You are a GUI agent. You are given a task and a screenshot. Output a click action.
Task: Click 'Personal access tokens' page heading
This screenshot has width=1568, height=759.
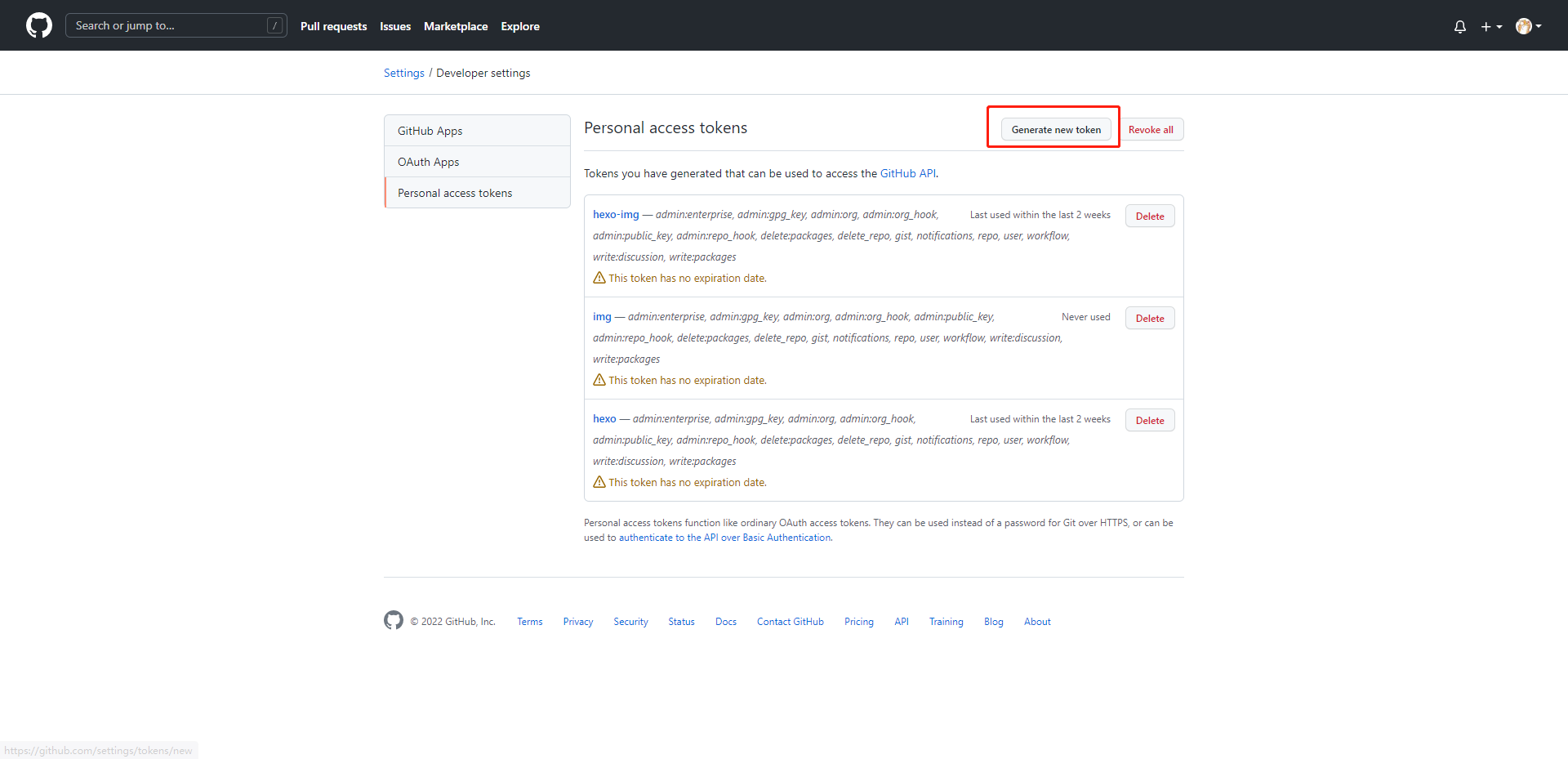point(666,128)
